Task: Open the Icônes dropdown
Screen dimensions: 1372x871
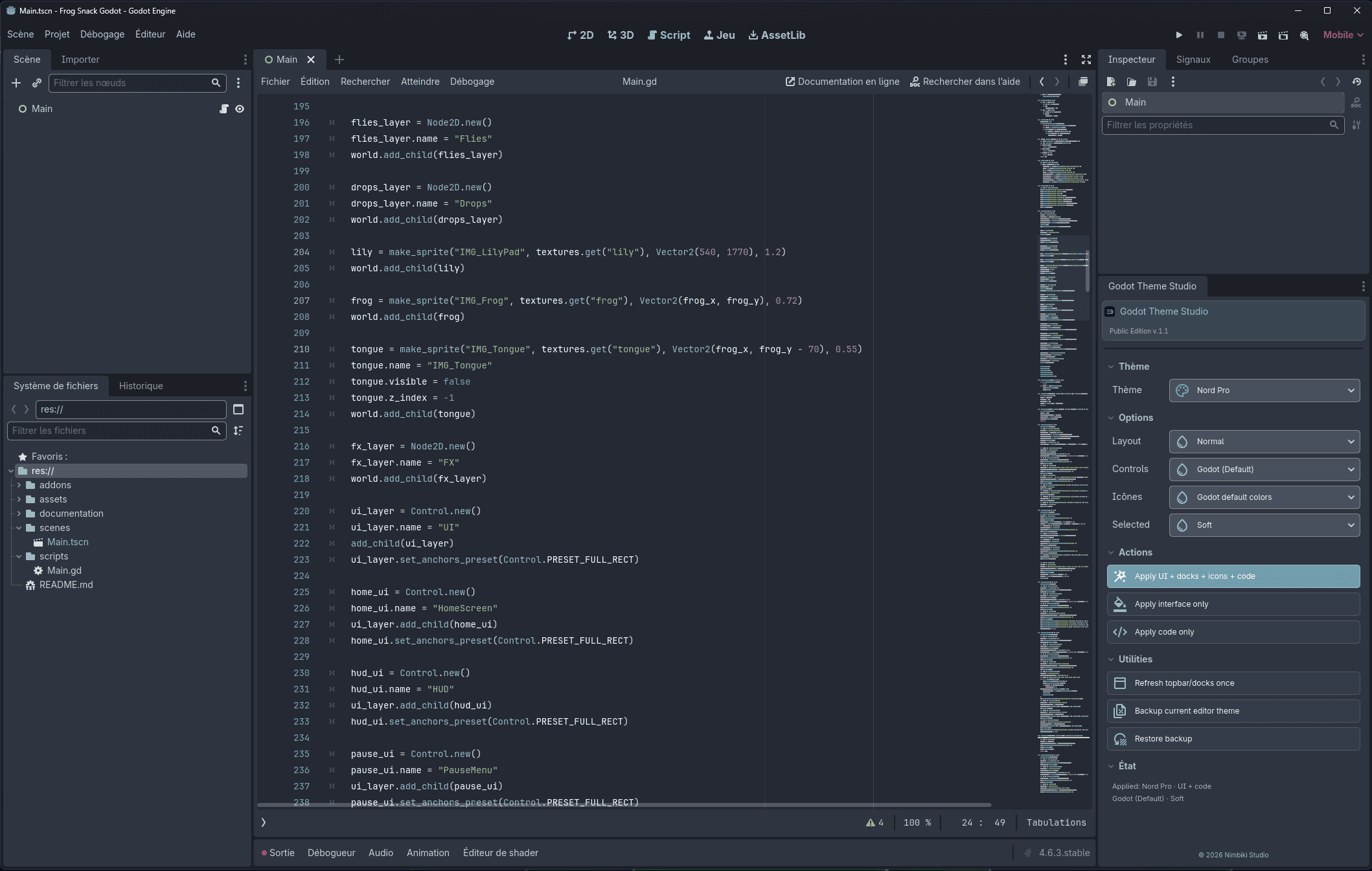Action: pyautogui.click(x=1264, y=497)
